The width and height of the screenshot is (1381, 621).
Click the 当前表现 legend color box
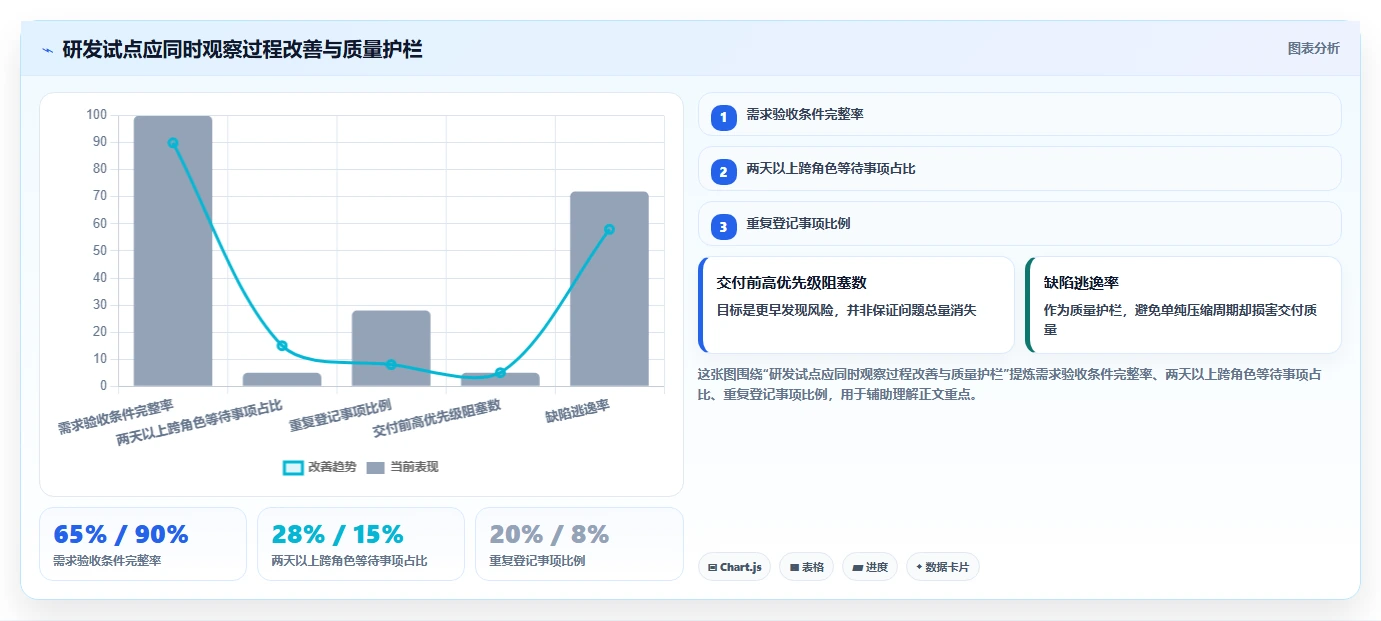(x=375, y=467)
